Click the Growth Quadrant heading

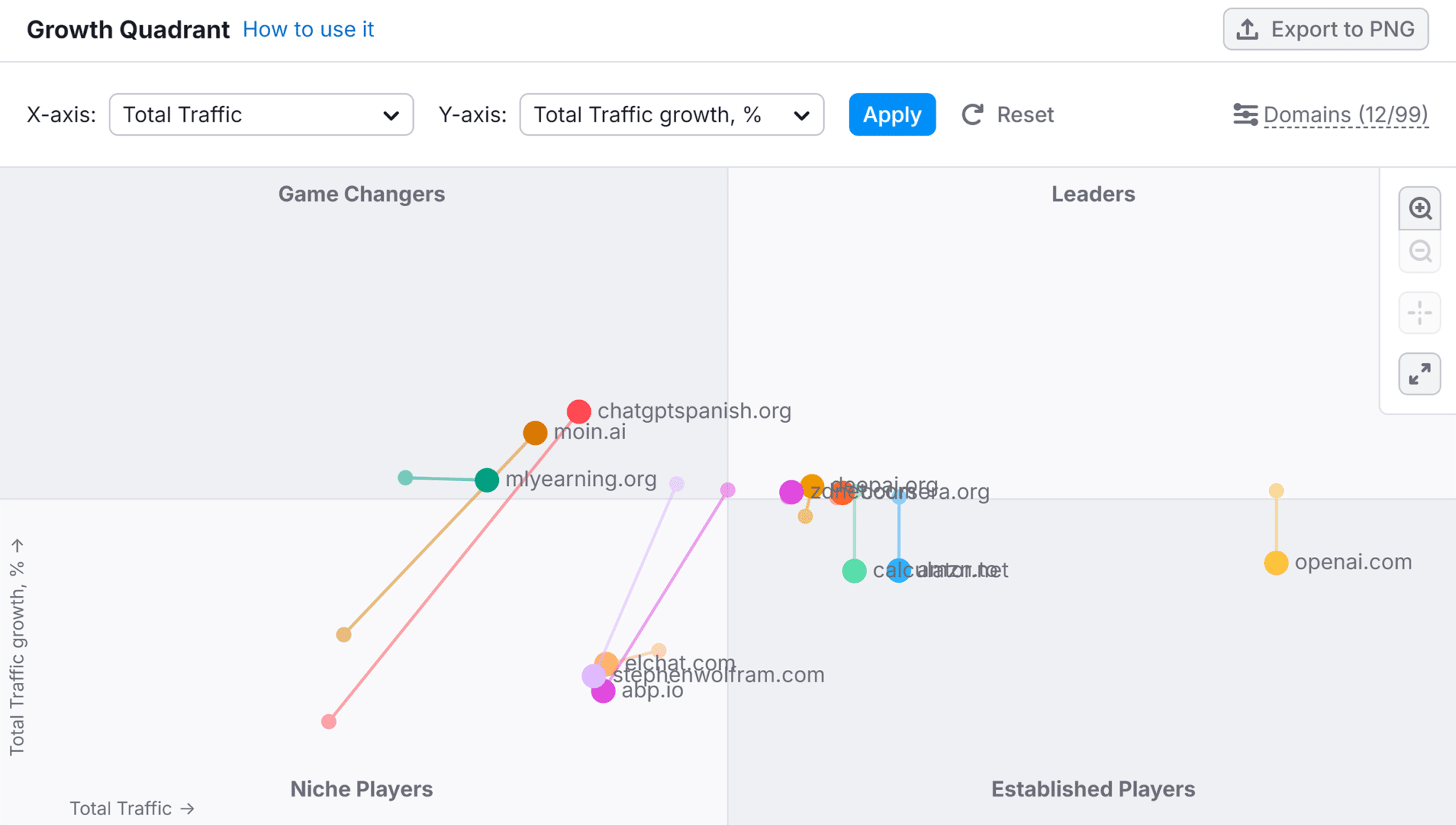(128, 29)
